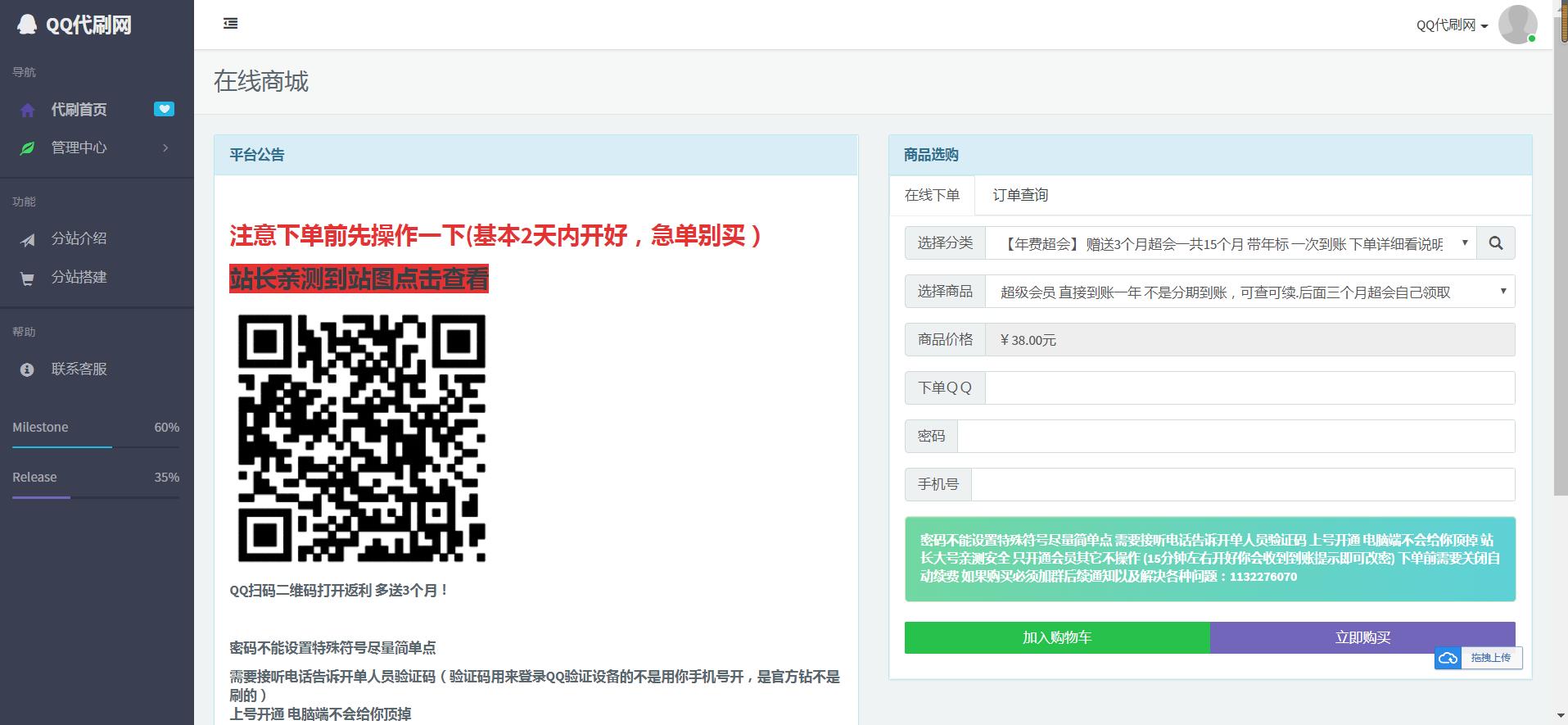
Task: Toggle sidebar with the hamburger menu icon
Action: [231, 24]
